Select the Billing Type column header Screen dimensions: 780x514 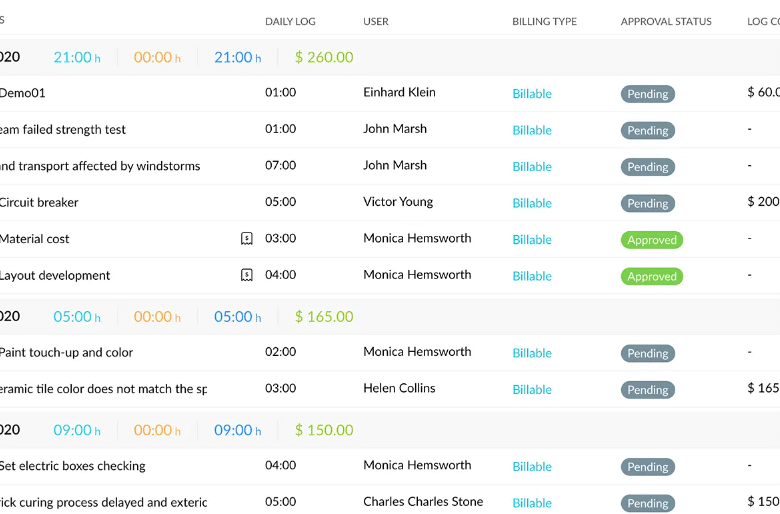544,21
